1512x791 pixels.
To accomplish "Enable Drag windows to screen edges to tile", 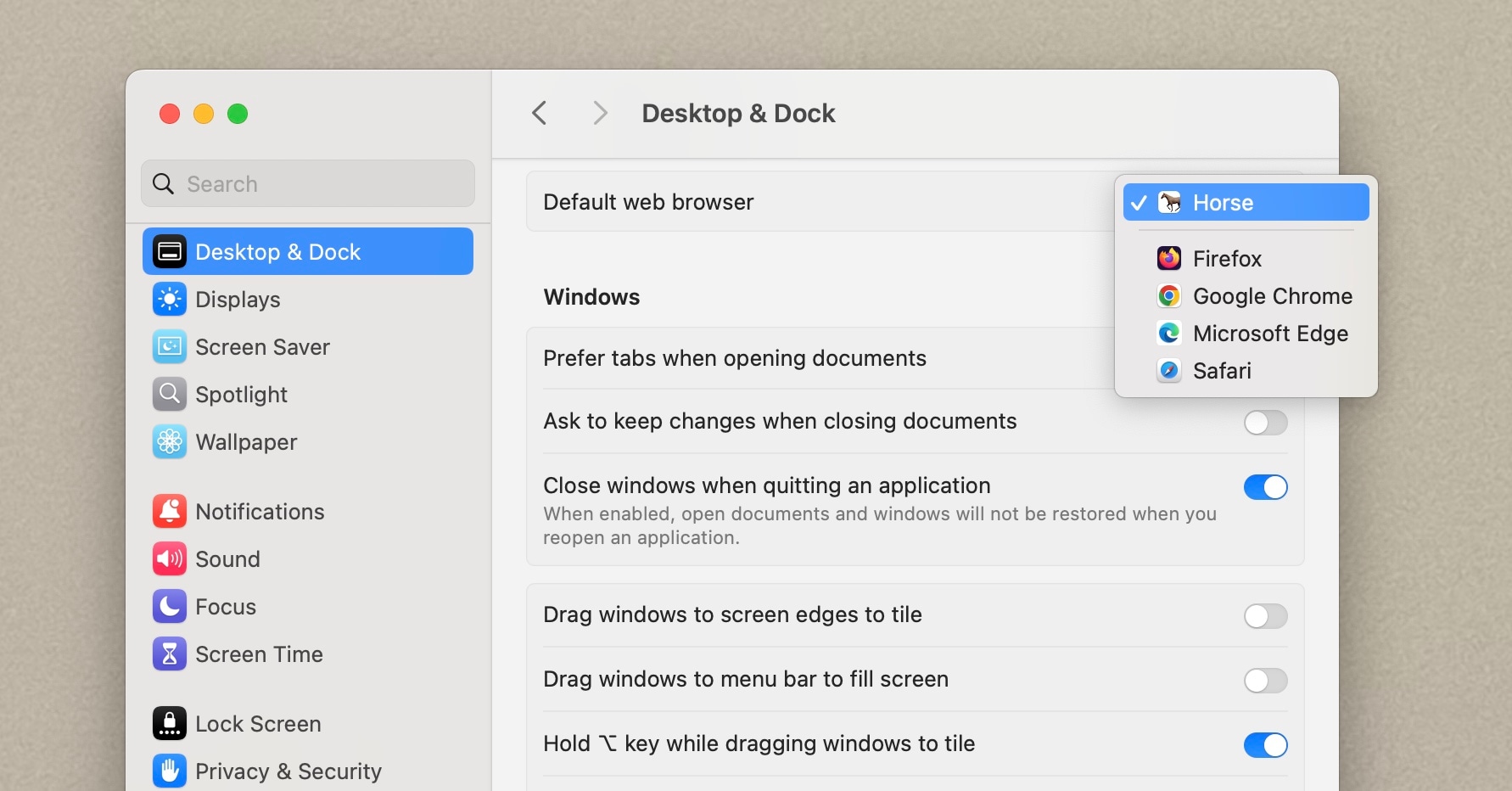I will [x=1265, y=616].
